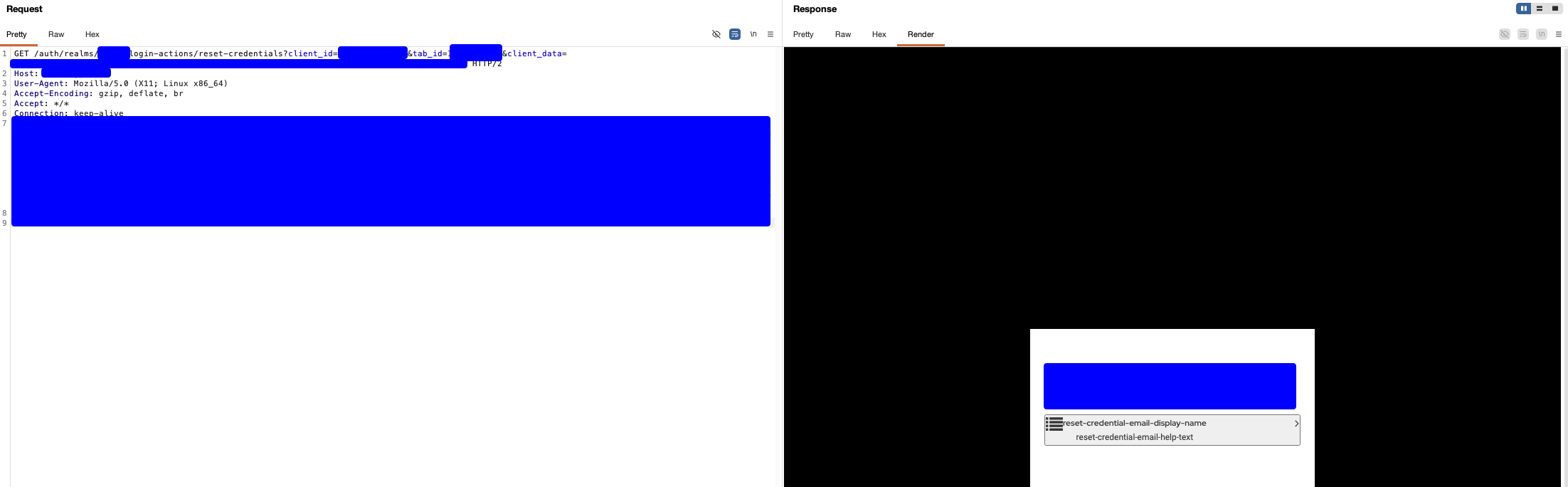The width and height of the screenshot is (1568, 487).
Task: Open the Raw tab in Response panel
Action: pos(843,34)
